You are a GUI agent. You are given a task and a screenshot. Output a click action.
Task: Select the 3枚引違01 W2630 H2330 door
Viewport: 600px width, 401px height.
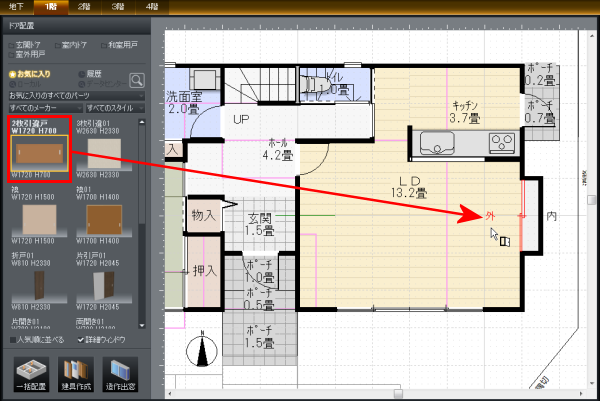click(105, 156)
